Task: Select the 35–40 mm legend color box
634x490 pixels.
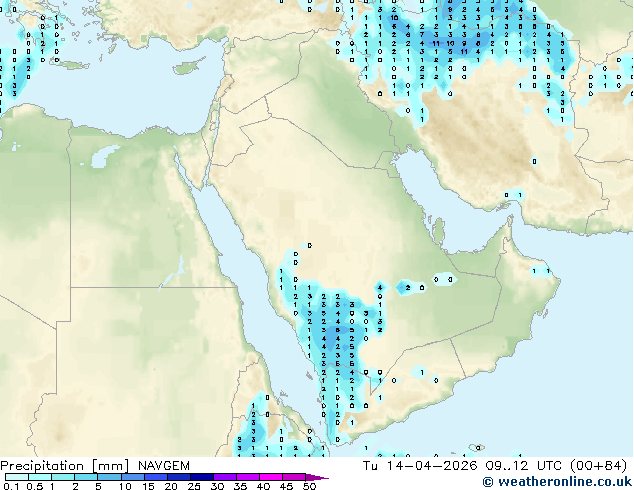Action: [247, 477]
